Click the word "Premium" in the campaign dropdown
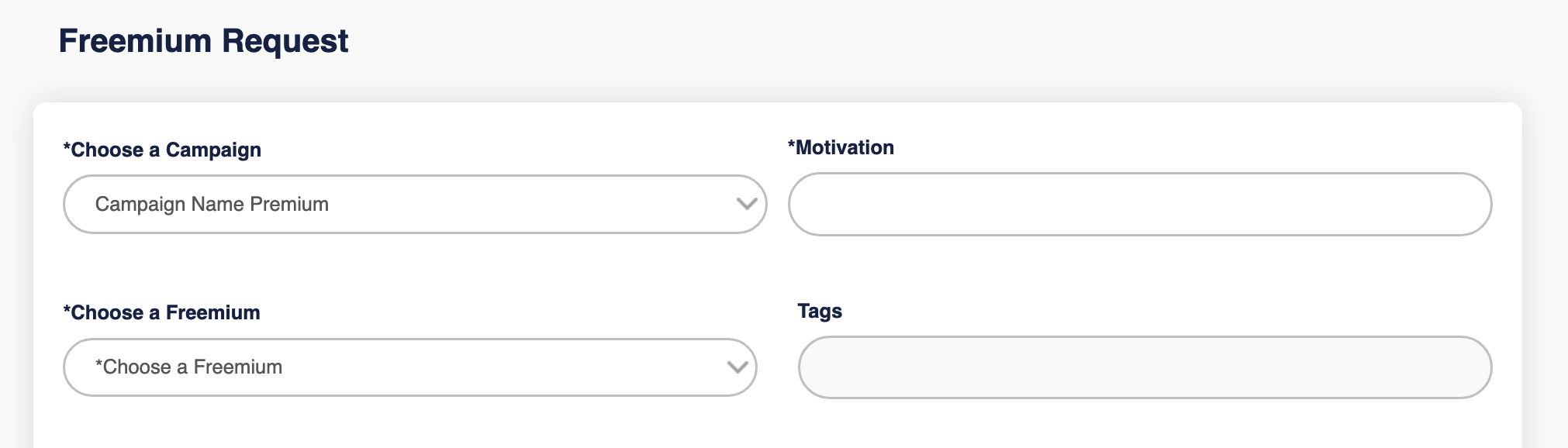 click(x=289, y=204)
